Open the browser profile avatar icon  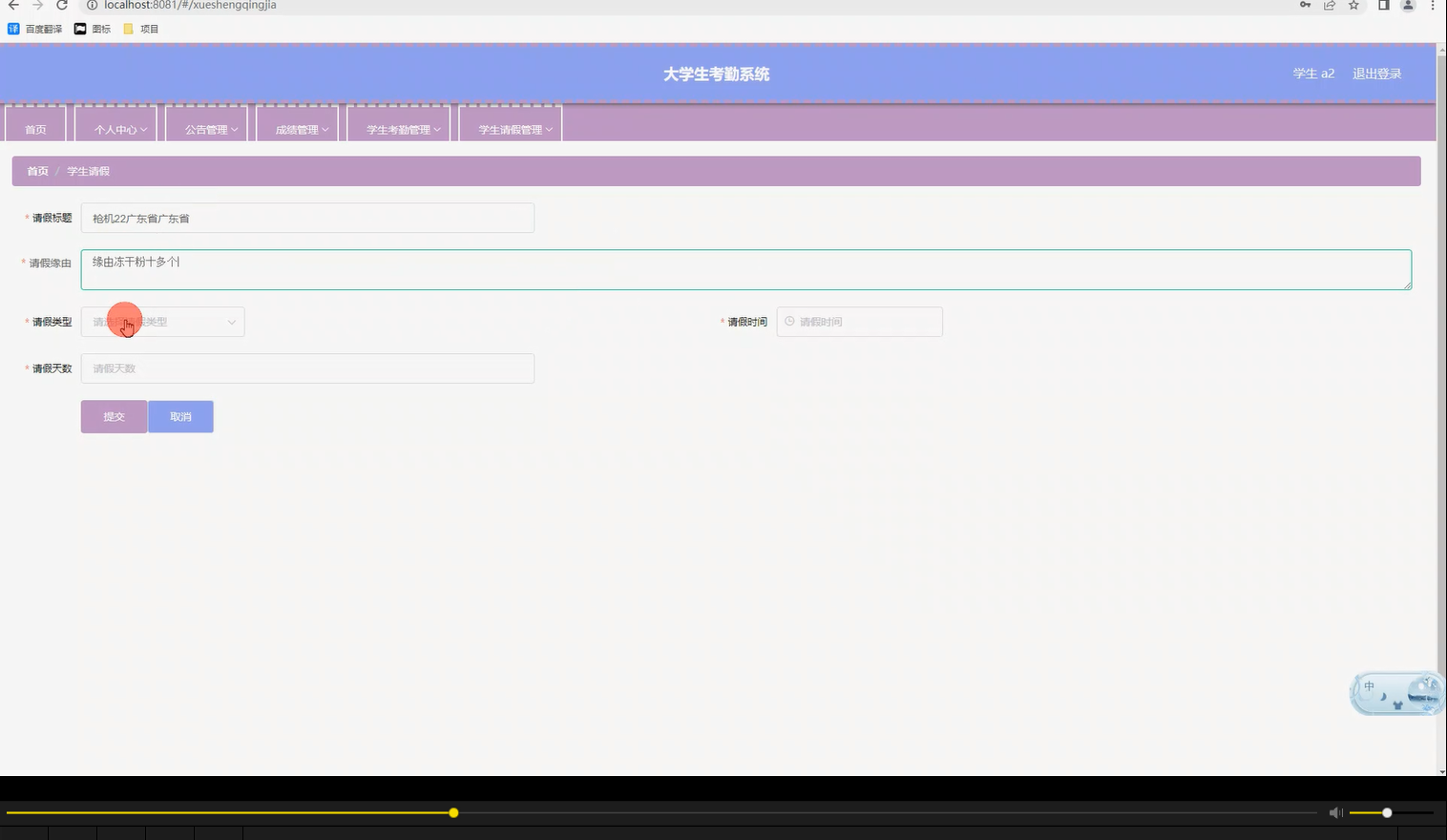point(1407,6)
